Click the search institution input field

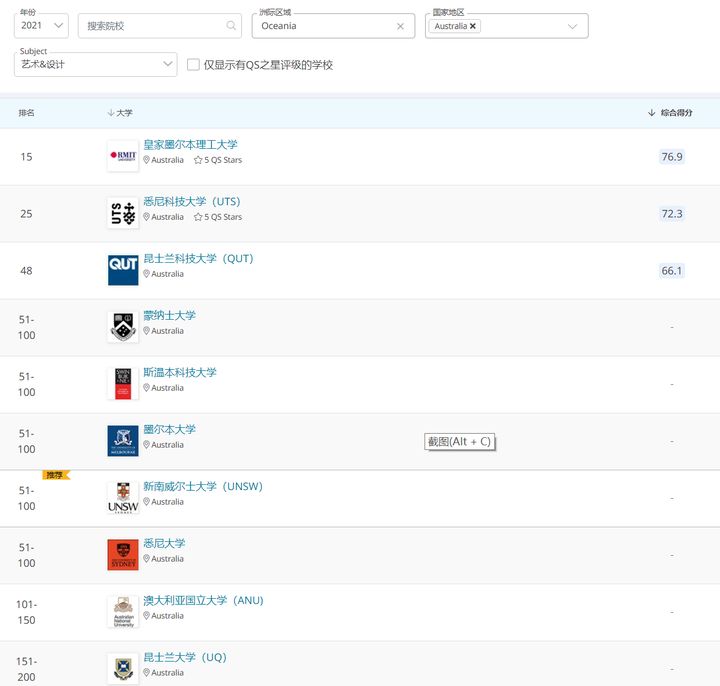coord(160,26)
